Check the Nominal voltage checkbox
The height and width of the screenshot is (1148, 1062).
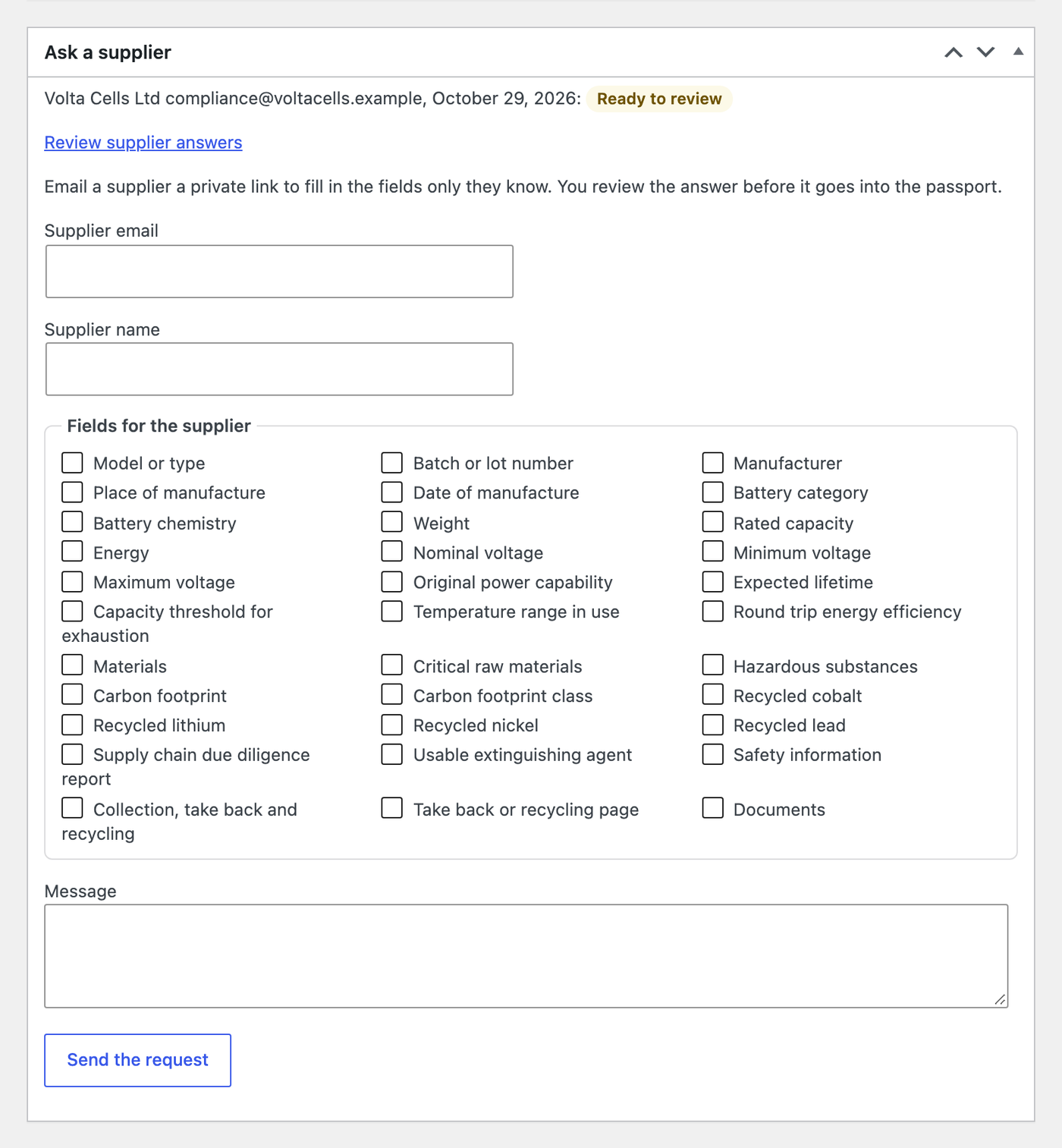click(392, 552)
